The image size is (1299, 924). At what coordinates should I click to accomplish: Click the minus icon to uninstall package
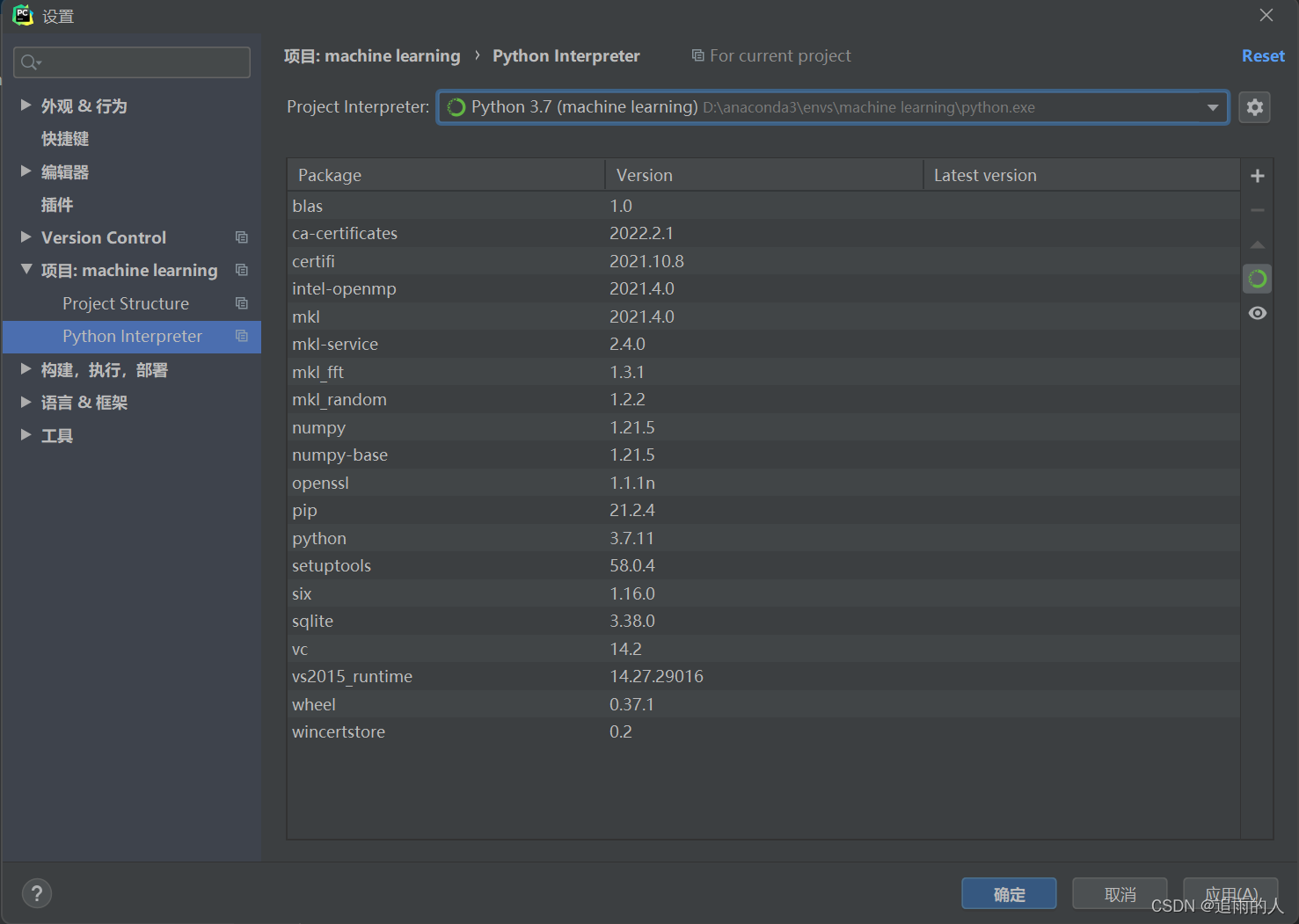(1258, 210)
